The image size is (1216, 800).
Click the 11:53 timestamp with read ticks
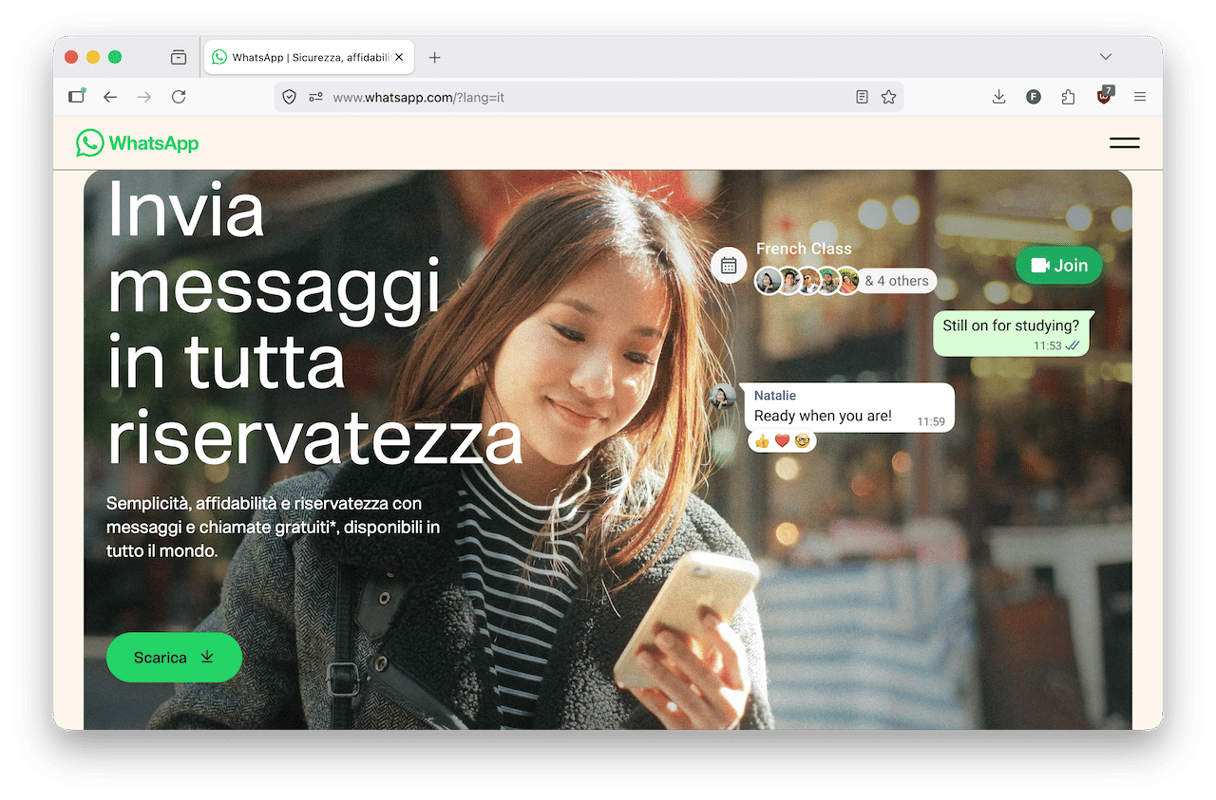click(x=1057, y=346)
